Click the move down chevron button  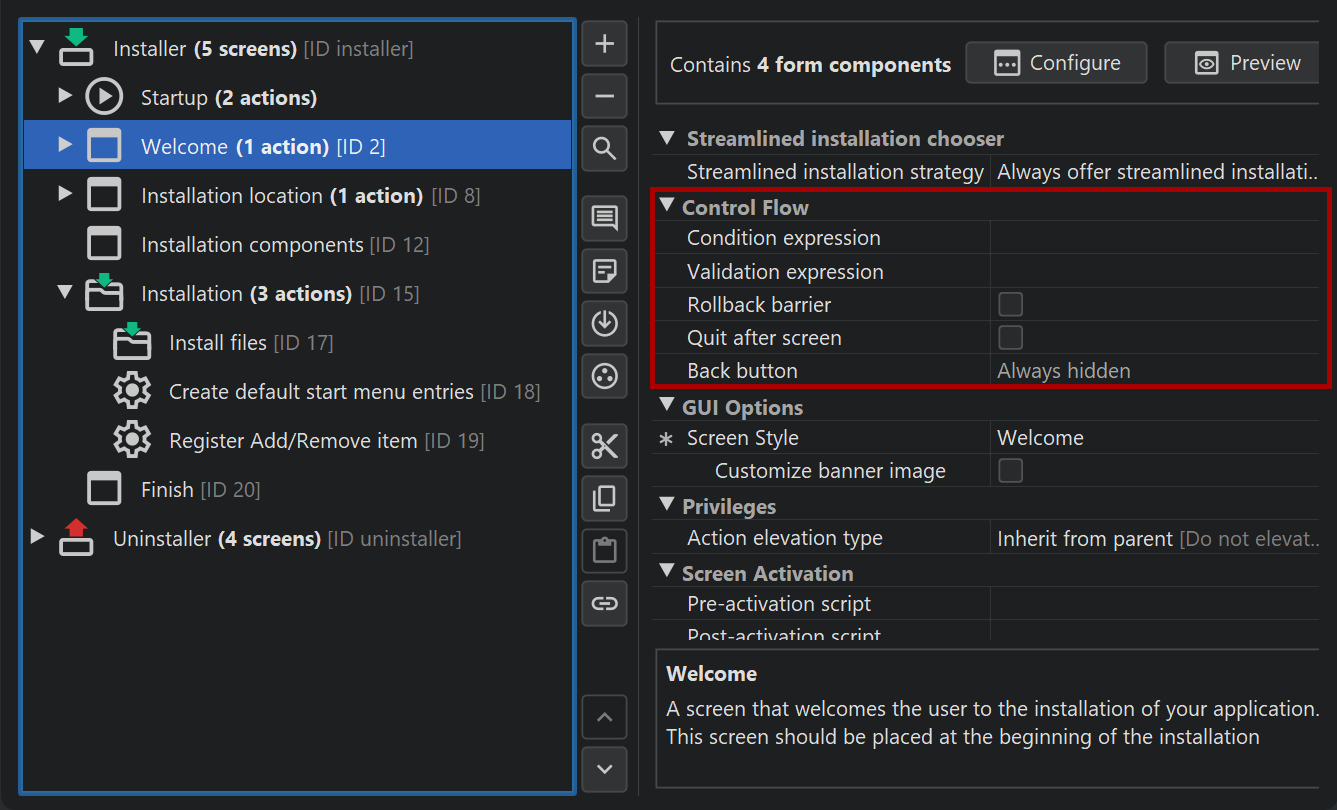click(x=604, y=769)
